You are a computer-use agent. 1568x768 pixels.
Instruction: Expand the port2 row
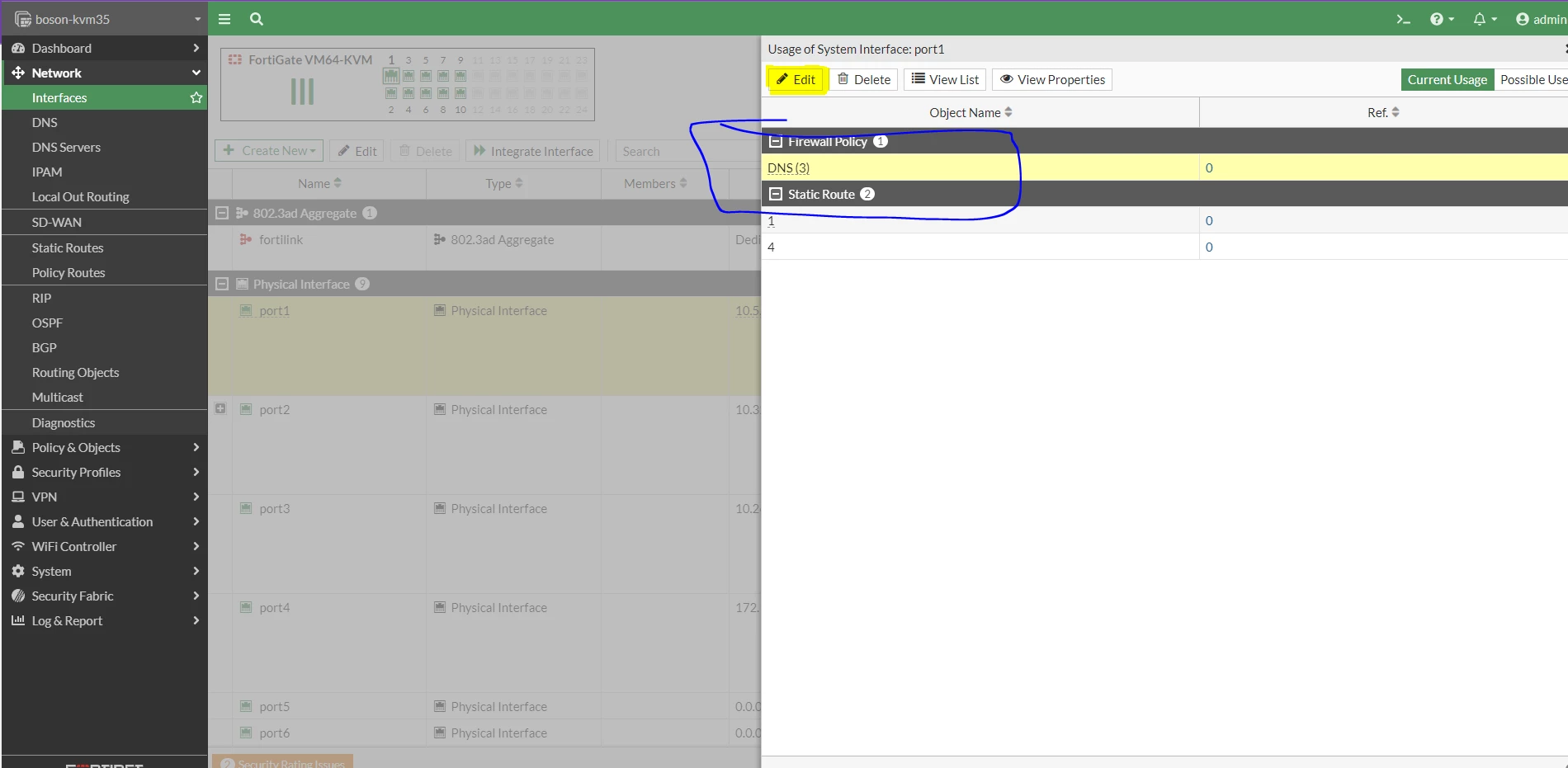tap(220, 408)
